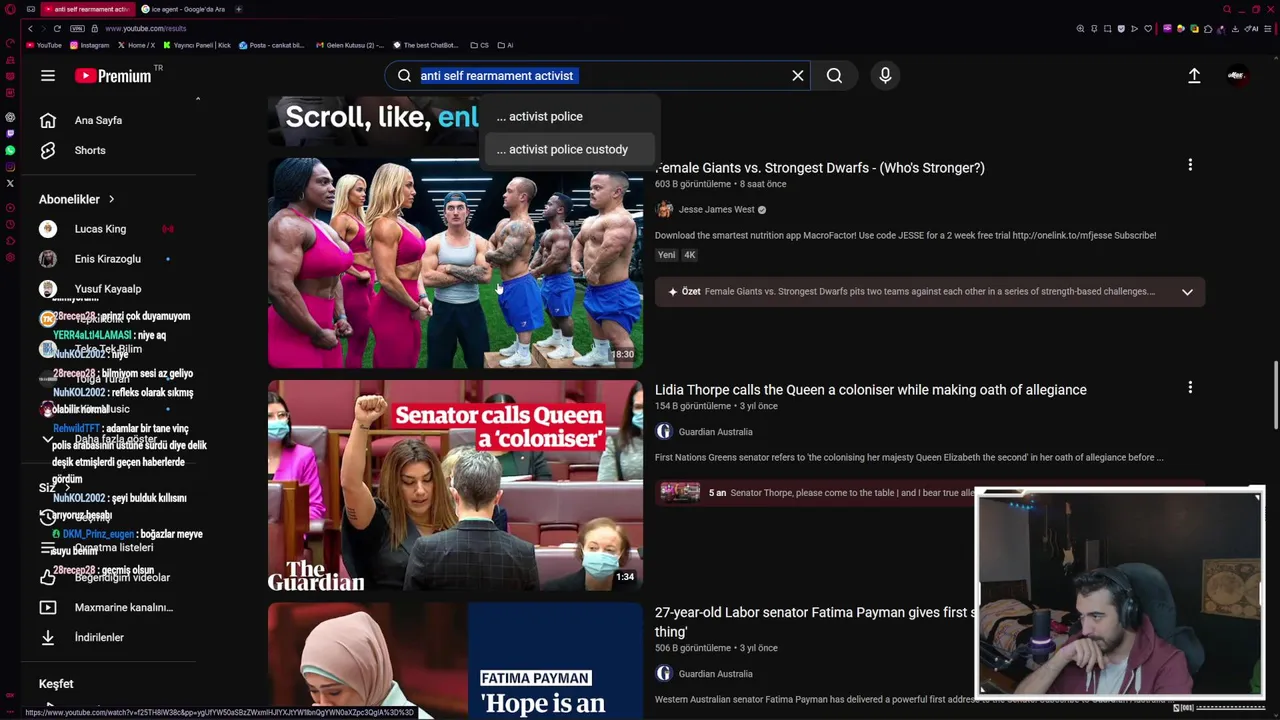
Task: Go to Ana Sayfa in sidebar
Action: pos(98,120)
